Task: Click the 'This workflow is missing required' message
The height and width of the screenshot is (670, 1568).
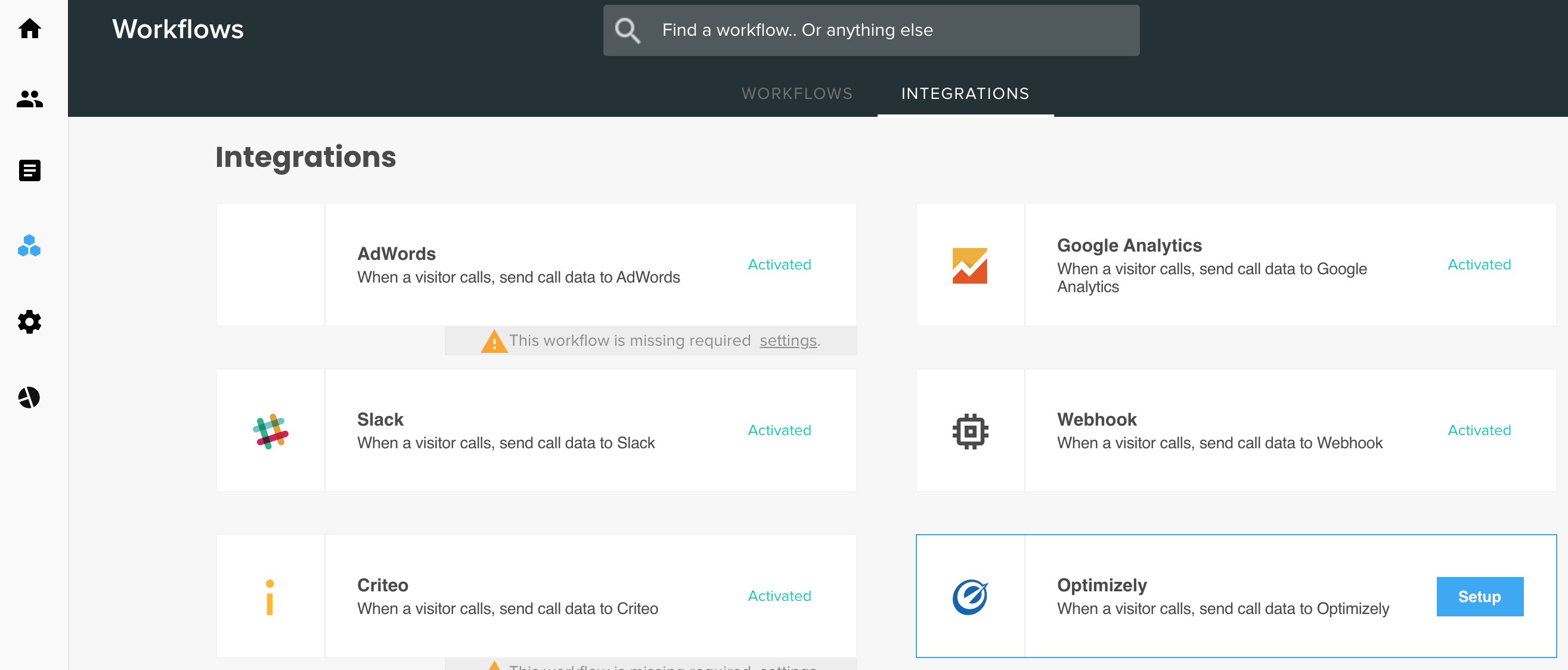Action: click(630, 340)
